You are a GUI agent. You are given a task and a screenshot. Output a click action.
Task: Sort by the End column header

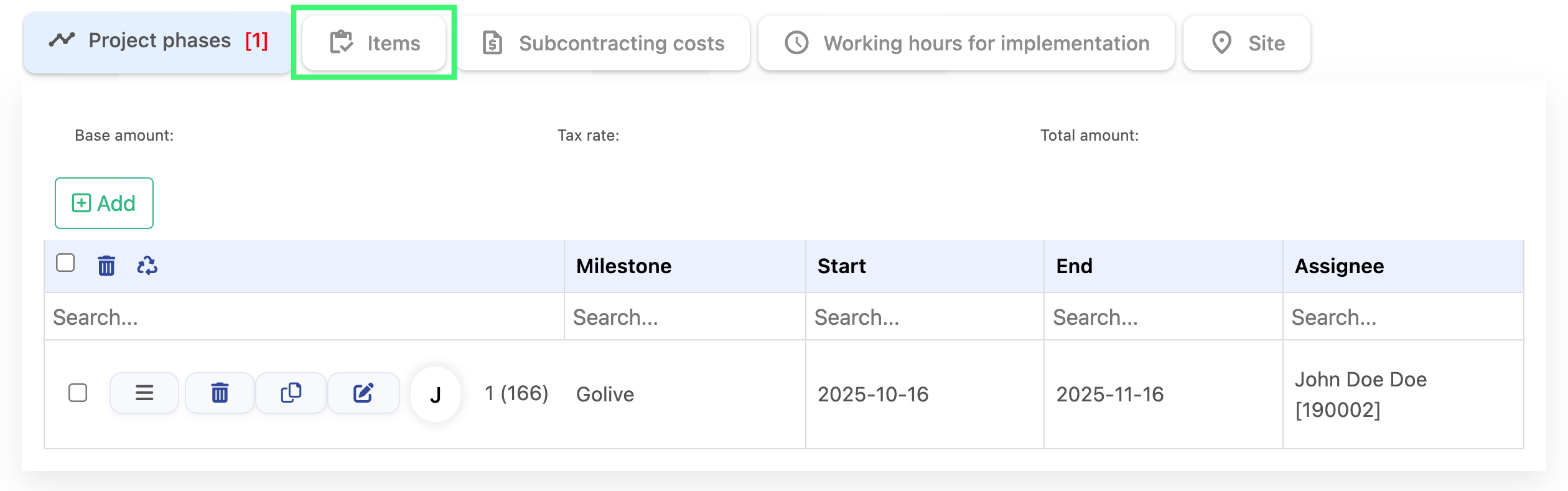coord(1074,266)
